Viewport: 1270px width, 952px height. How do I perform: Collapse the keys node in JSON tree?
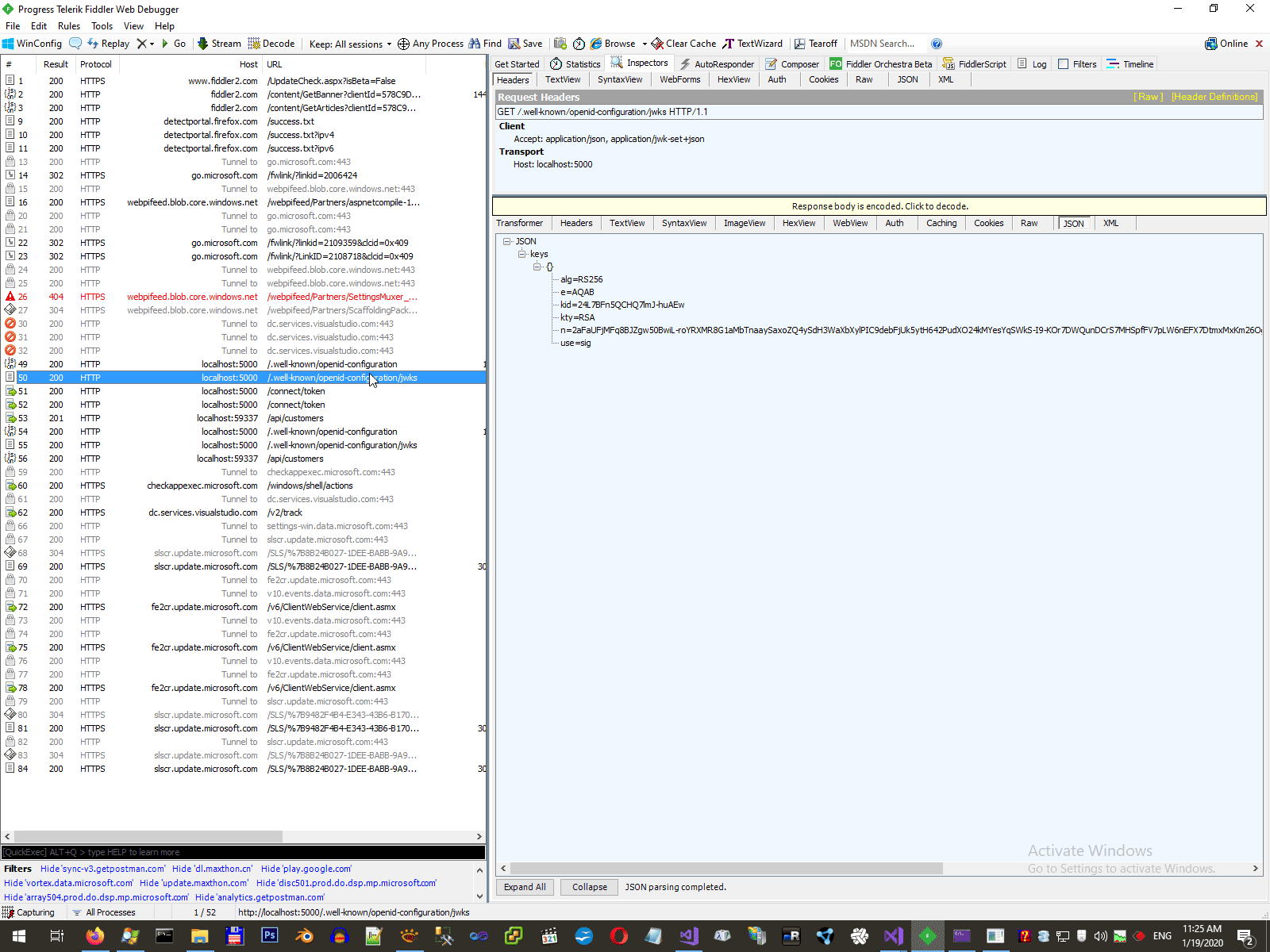point(521,254)
